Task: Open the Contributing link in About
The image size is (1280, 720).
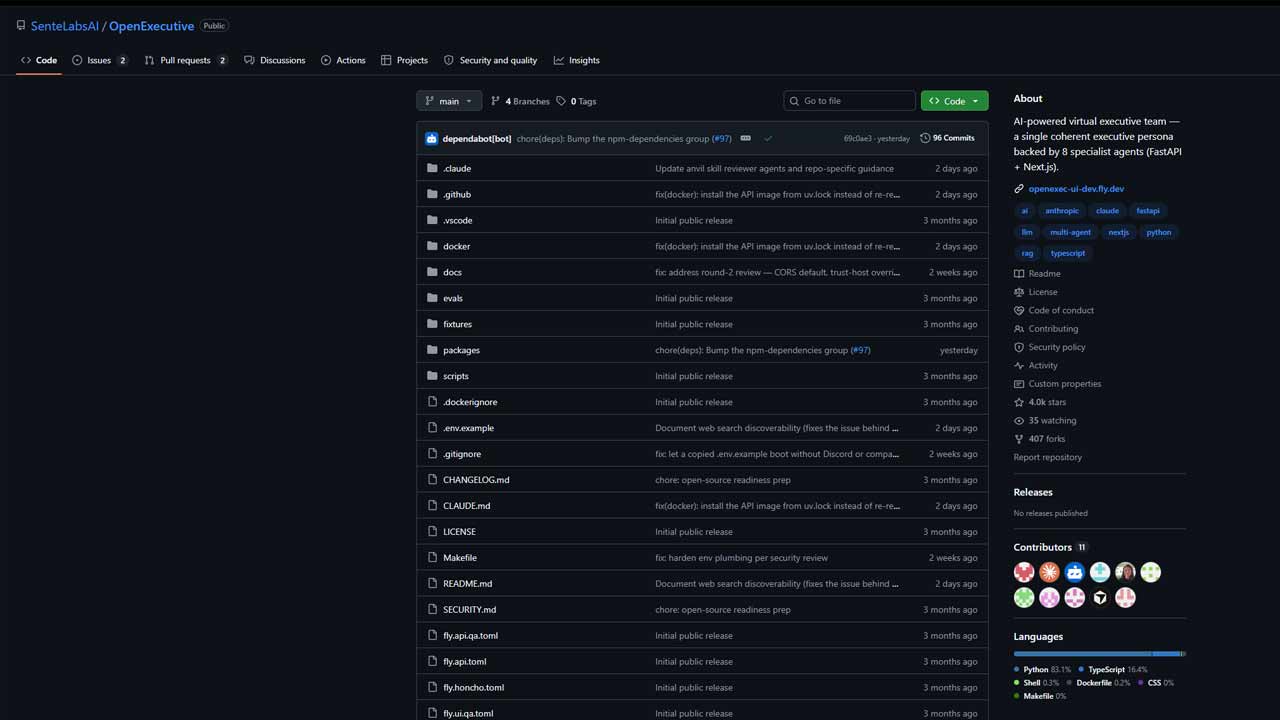Action: [x=1053, y=329]
